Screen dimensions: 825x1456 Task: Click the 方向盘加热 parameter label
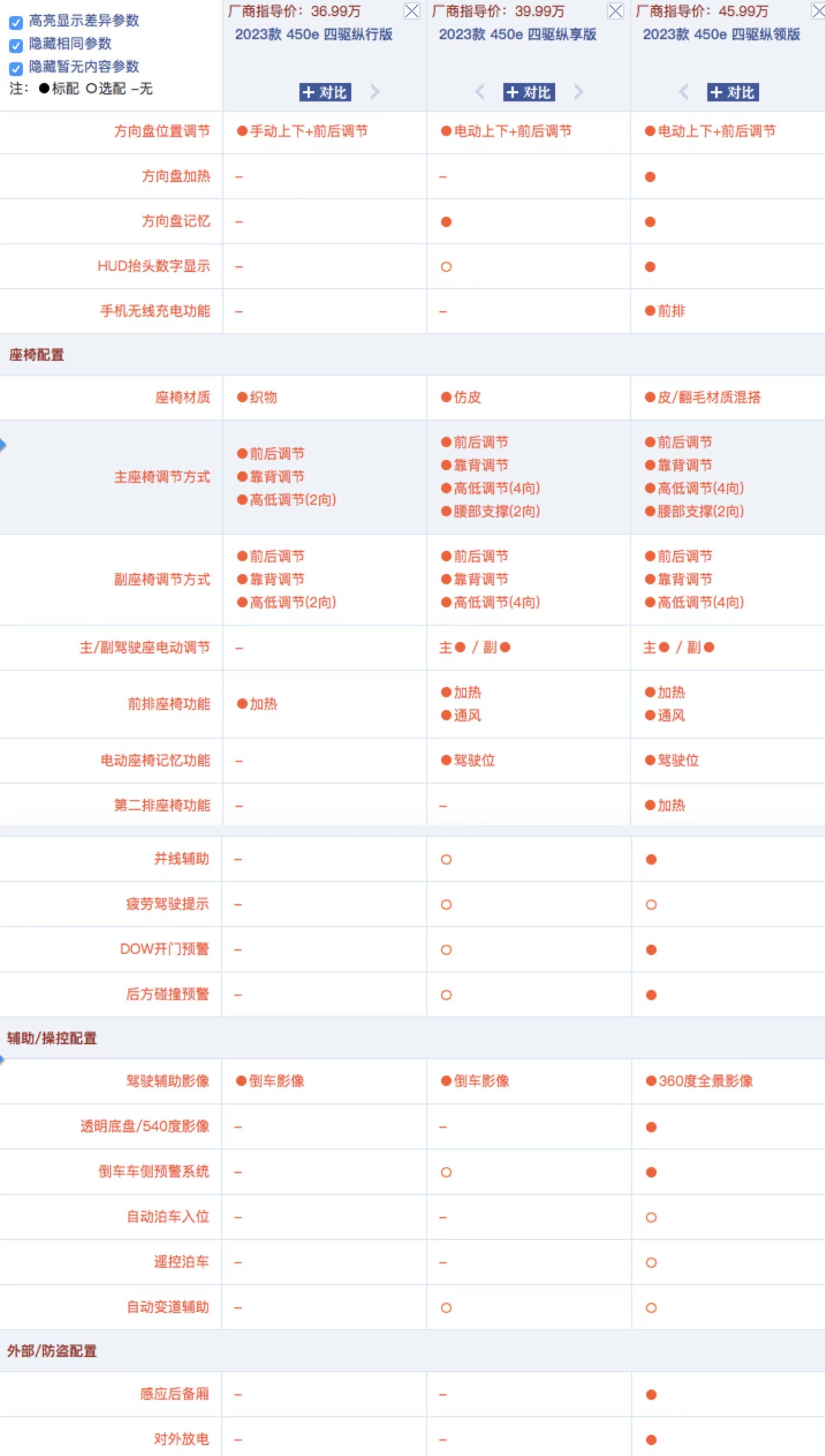click(176, 176)
